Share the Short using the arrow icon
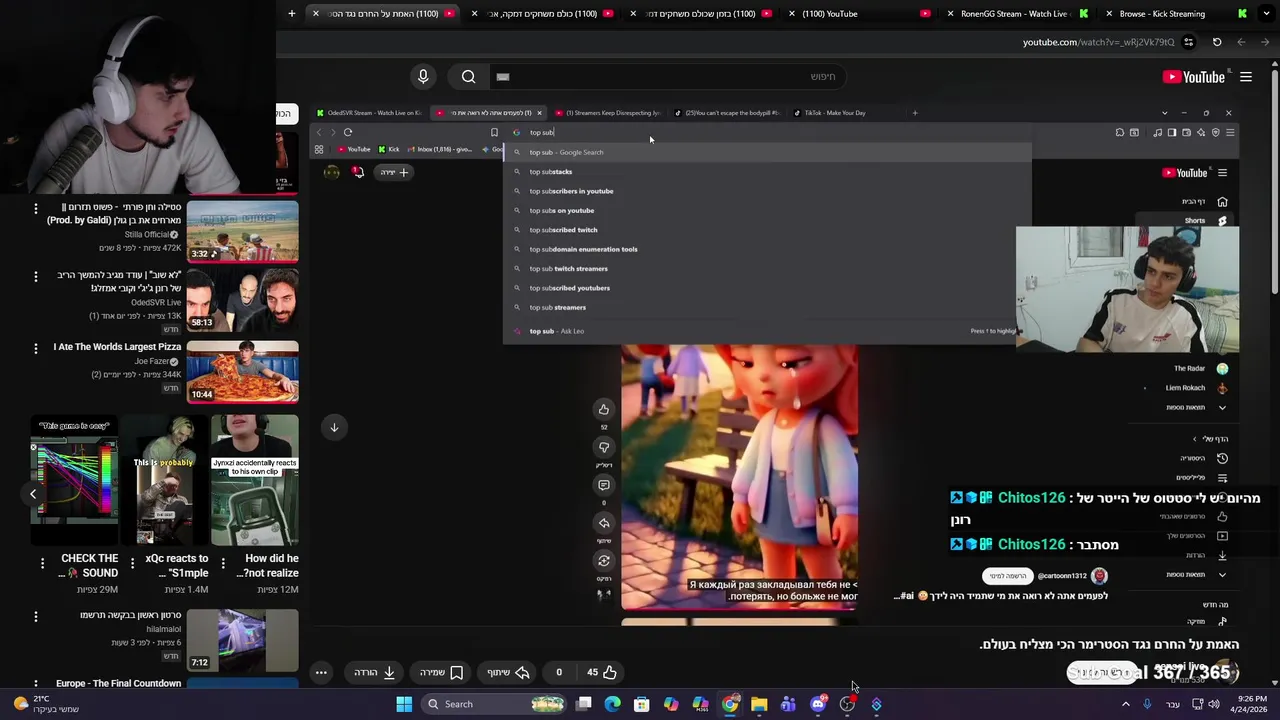 pyautogui.click(x=604, y=523)
